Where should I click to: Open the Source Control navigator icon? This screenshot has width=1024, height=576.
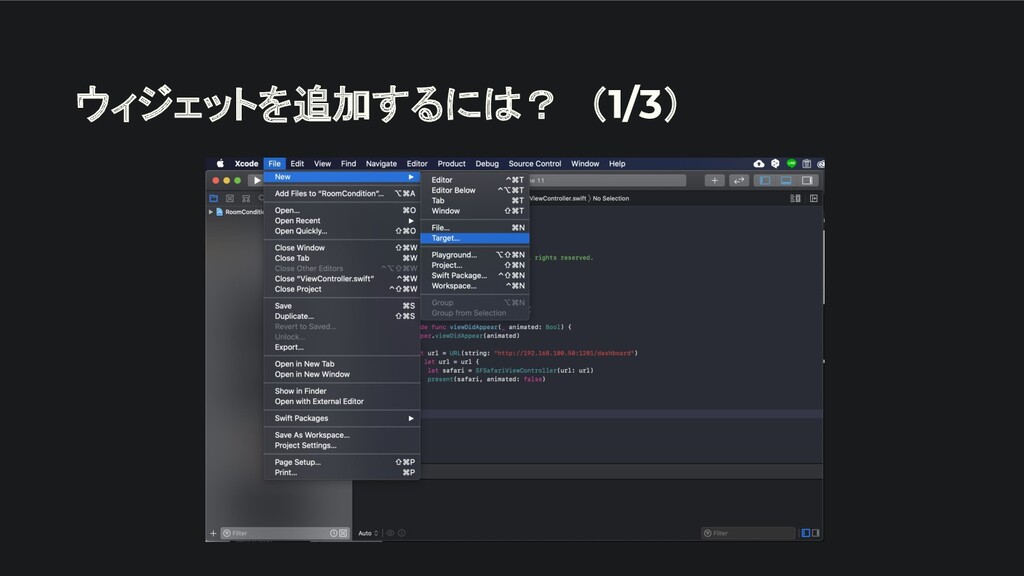[x=230, y=198]
